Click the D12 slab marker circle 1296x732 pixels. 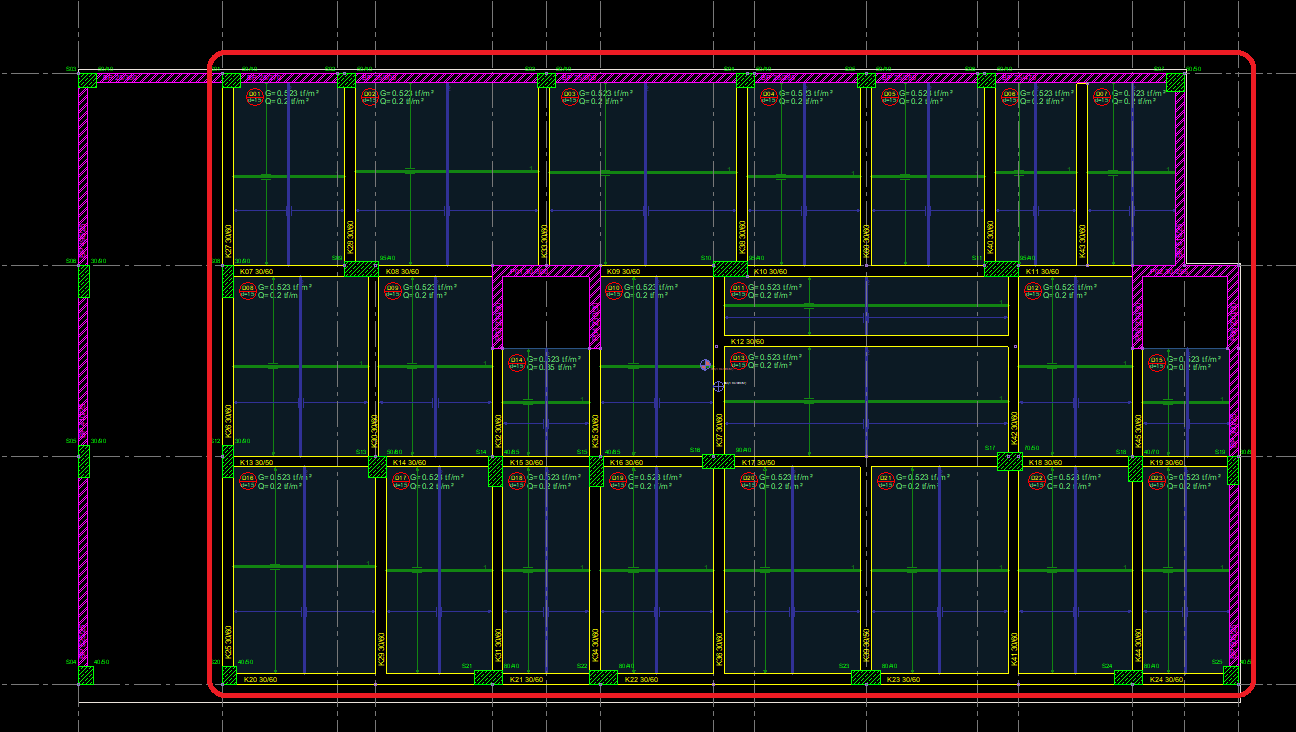coord(1034,291)
